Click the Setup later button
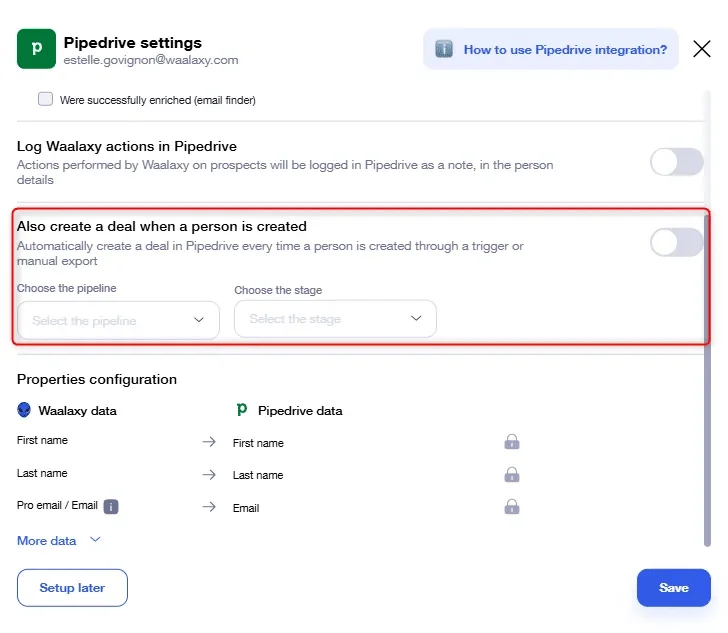The width and height of the screenshot is (728, 633). coord(72,587)
